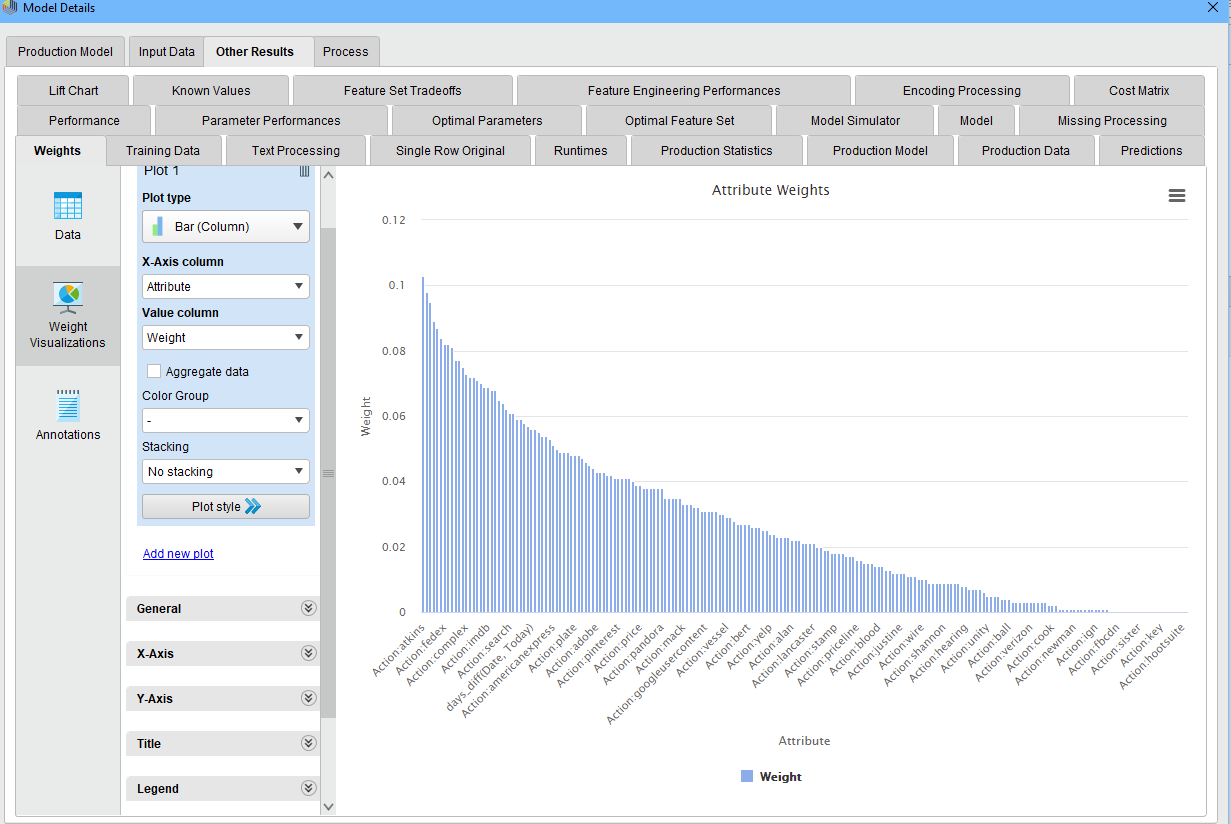The image size is (1231, 824).
Task: Expand the General section
Action: coord(222,608)
